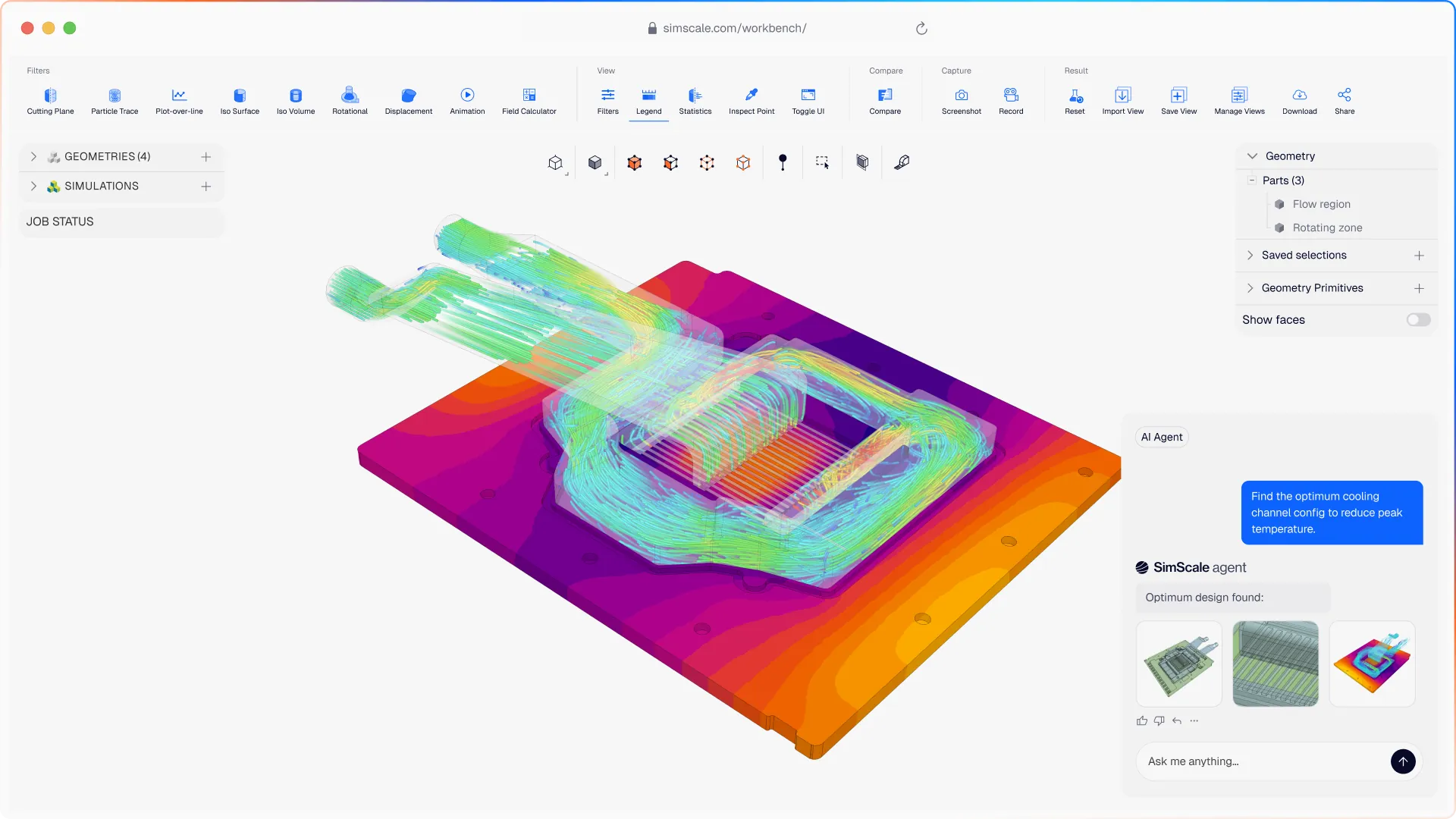
Task: Open the Compare tool
Action: point(885,101)
